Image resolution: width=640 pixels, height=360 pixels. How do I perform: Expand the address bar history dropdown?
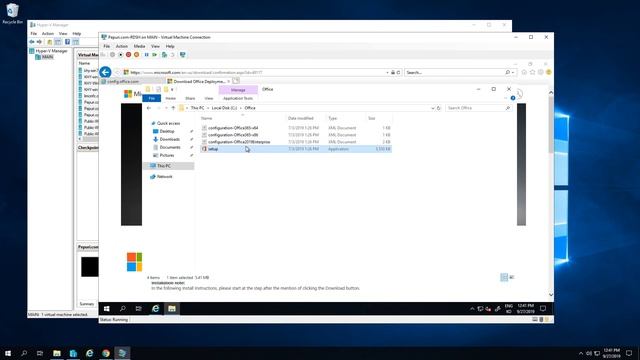tap(433, 108)
